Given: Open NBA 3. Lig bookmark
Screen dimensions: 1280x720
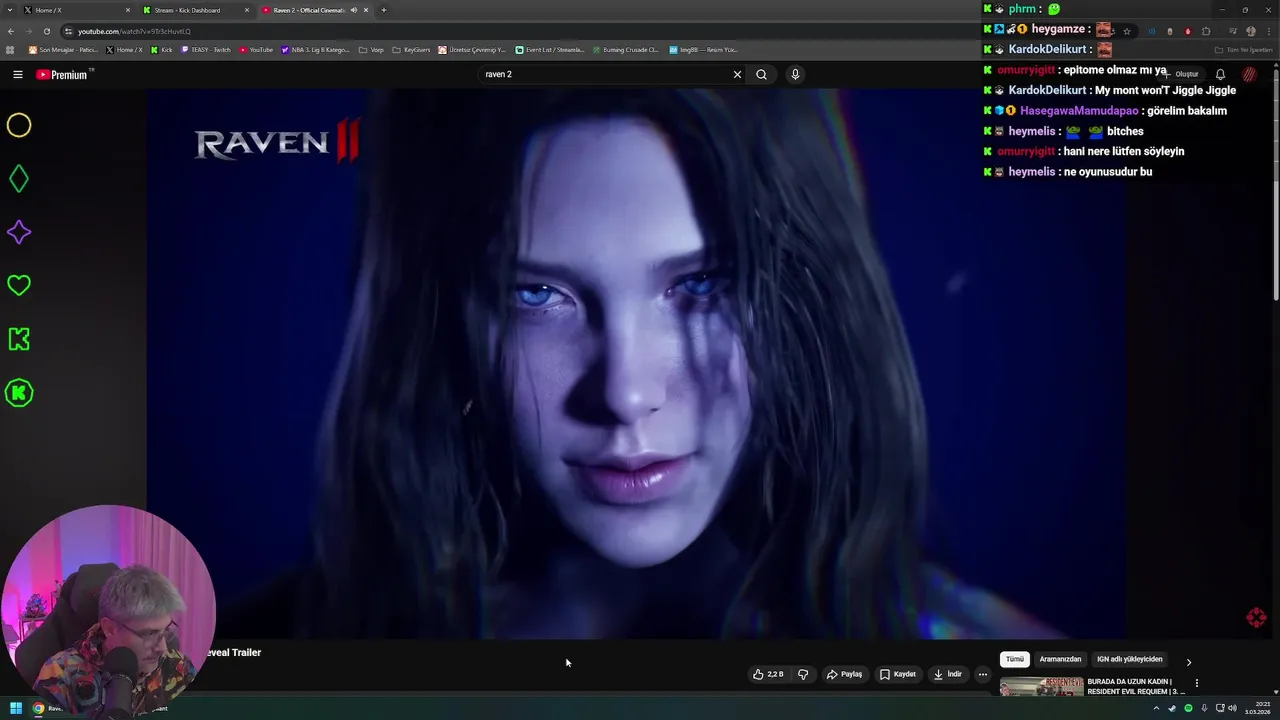Looking at the screenshot, I should [315, 49].
